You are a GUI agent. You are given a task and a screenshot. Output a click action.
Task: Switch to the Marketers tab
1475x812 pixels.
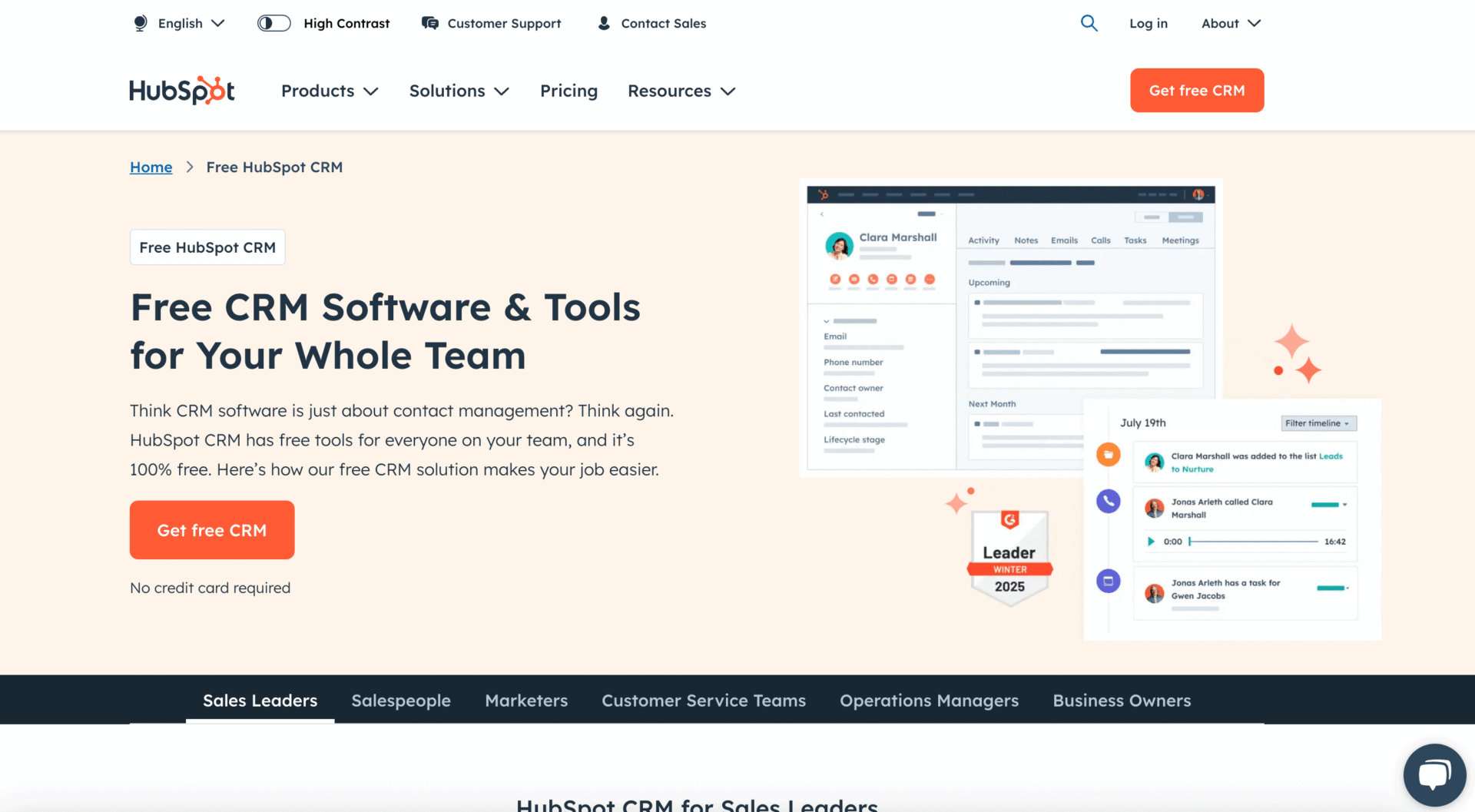click(526, 700)
